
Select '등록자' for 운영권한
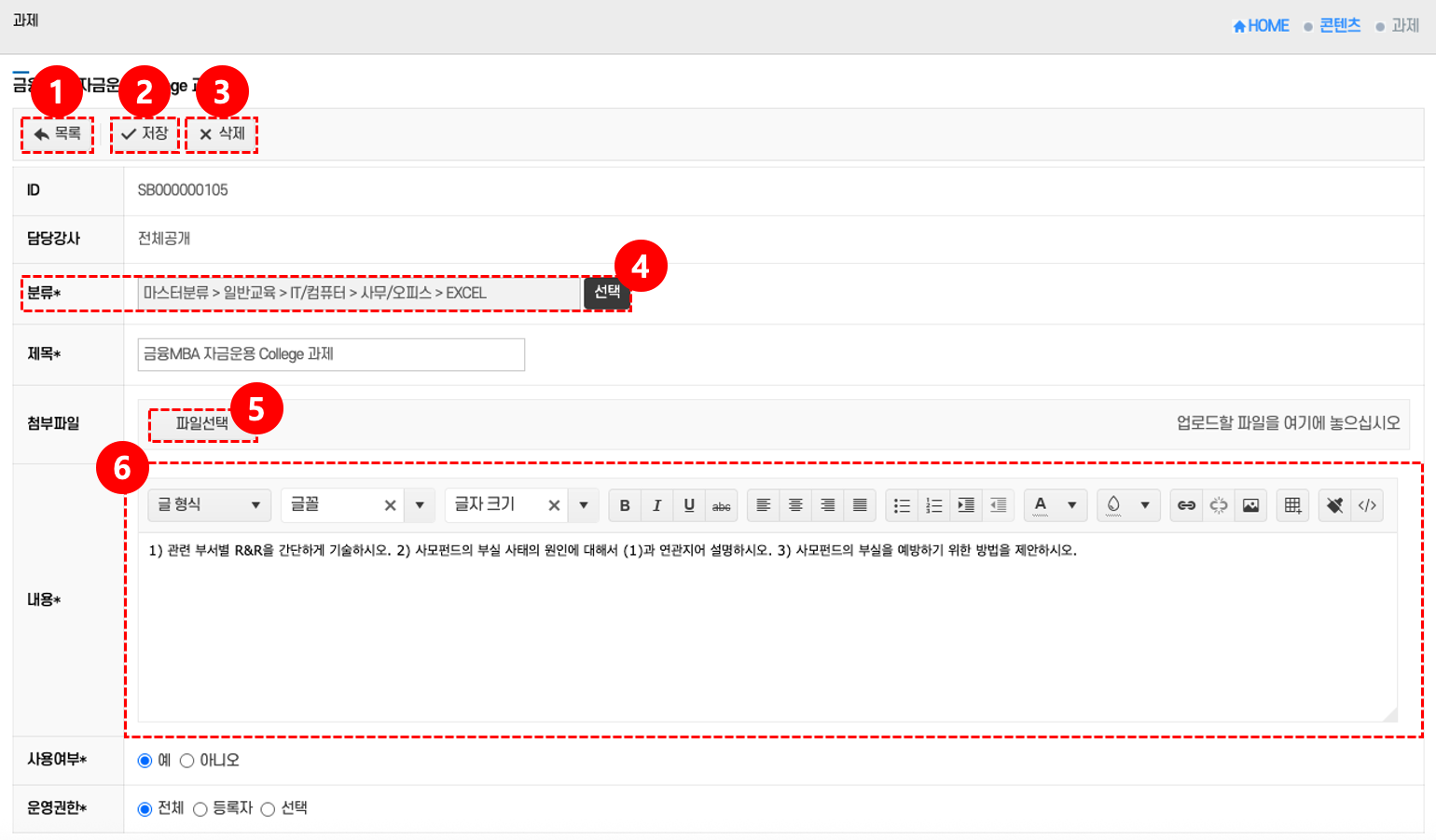coord(200,809)
